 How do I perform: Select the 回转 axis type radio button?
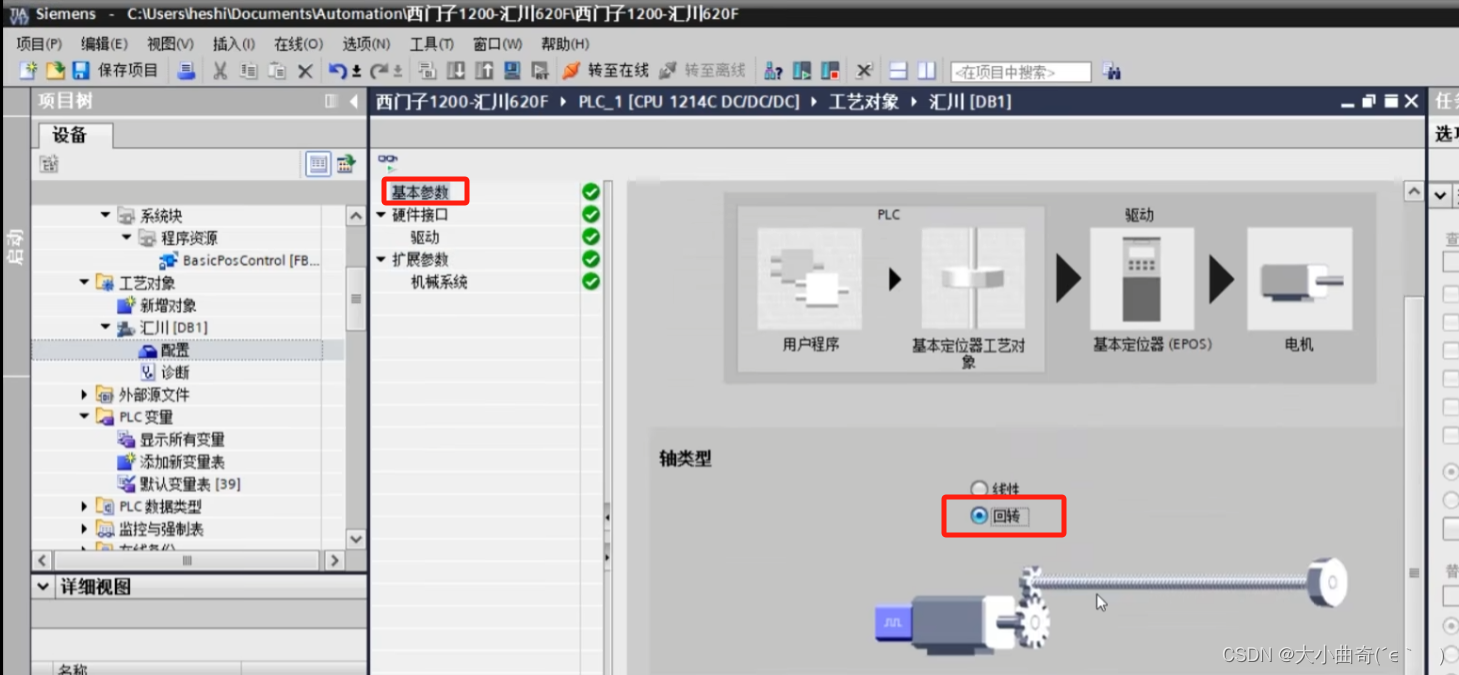pyautogui.click(x=979, y=516)
